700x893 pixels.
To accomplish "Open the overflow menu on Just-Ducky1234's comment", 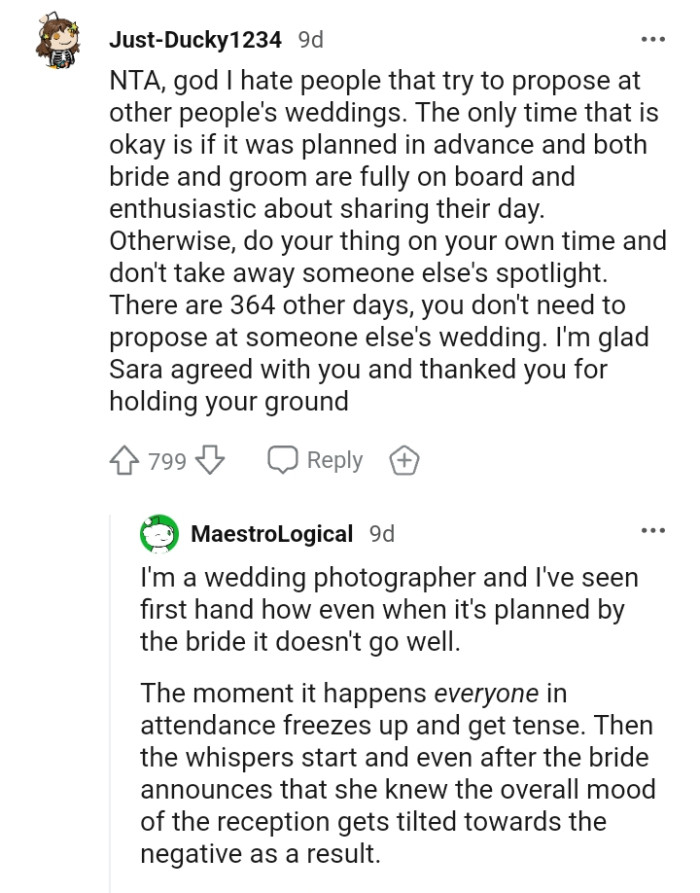I will 652,38.
